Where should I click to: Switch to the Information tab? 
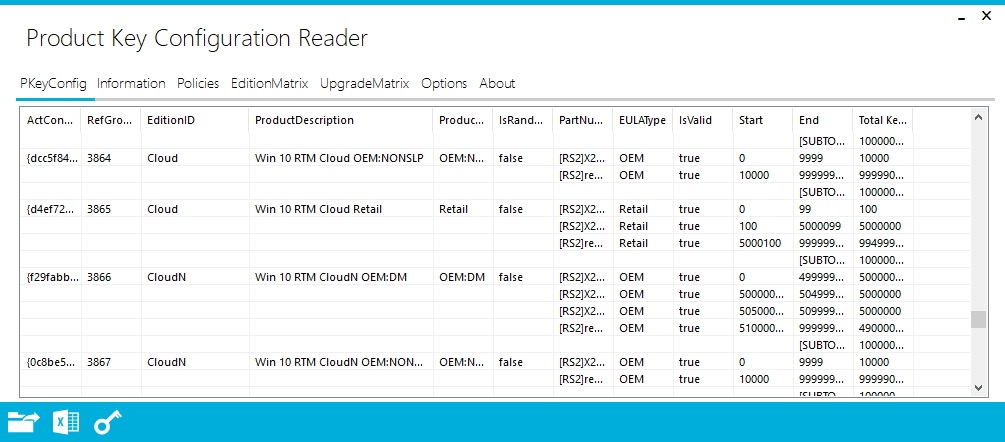[x=131, y=83]
